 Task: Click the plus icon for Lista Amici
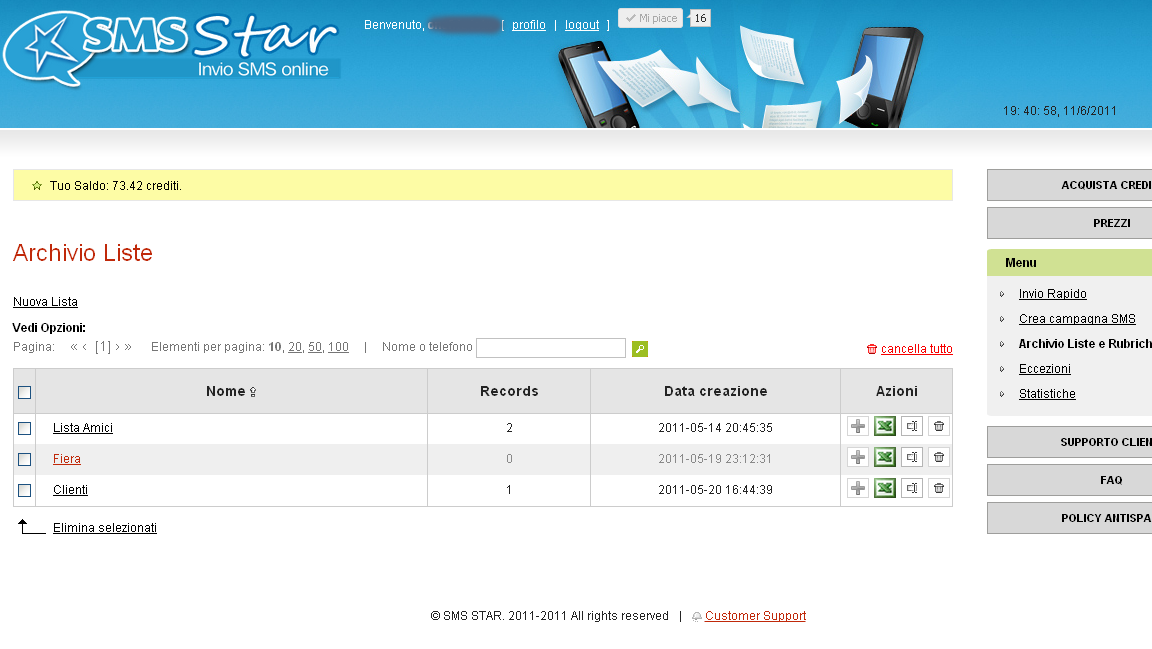point(857,427)
